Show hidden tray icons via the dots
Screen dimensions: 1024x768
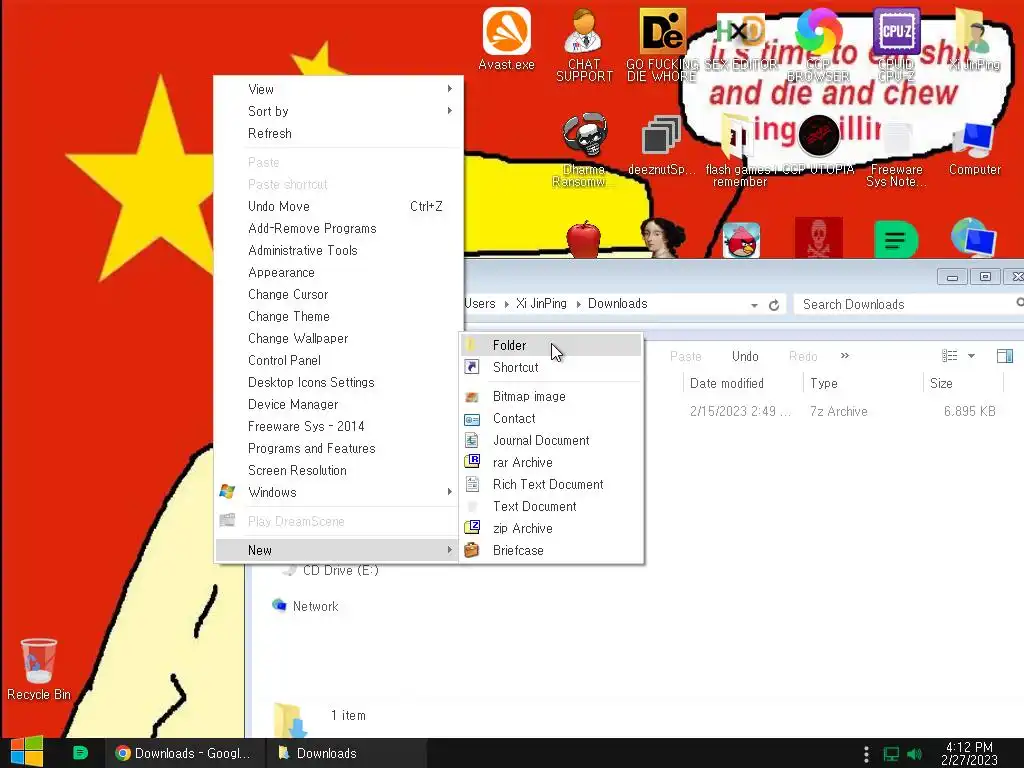pyautogui.click(x=866, y=754)
